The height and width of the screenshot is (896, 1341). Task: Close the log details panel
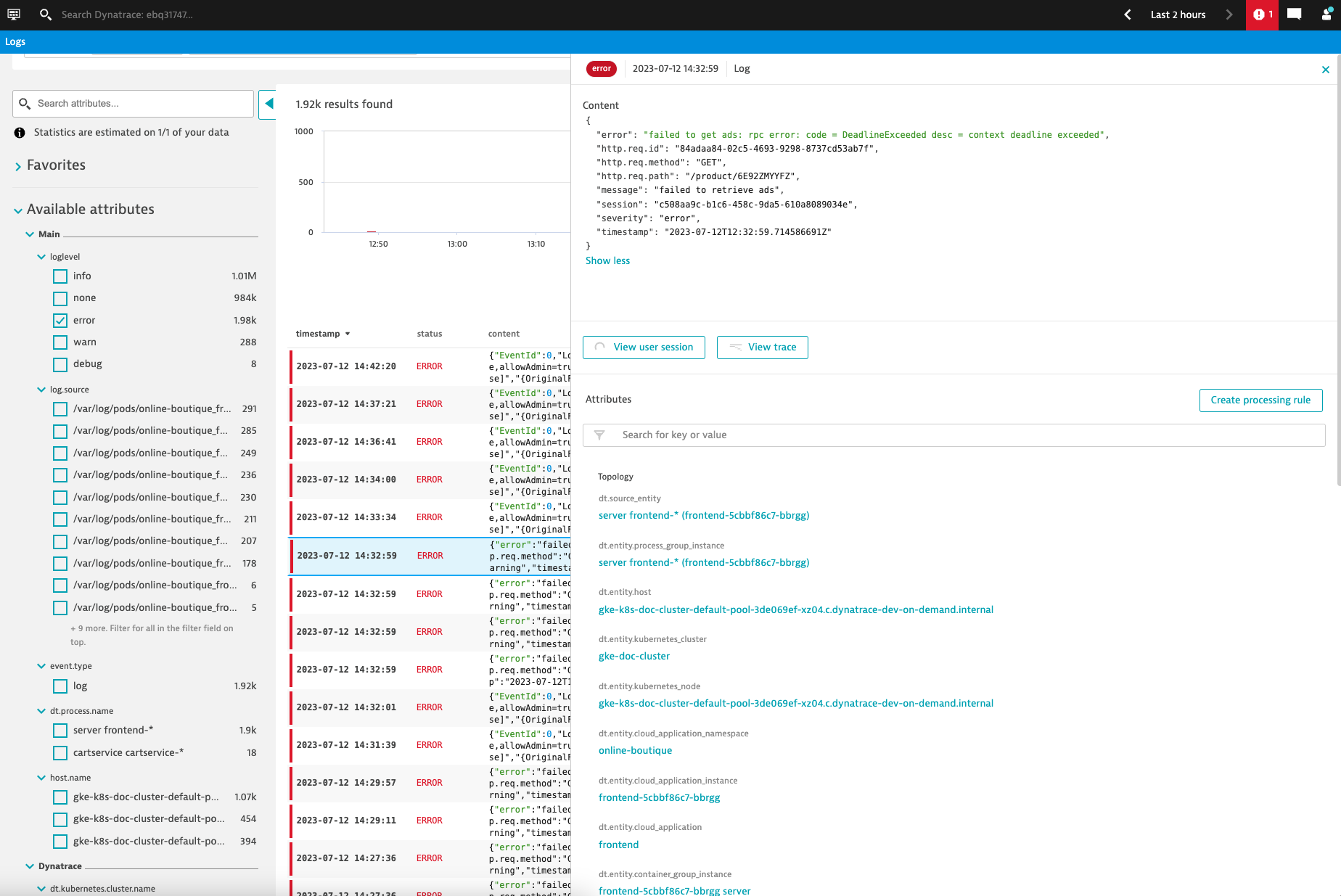coord(1326,70)
